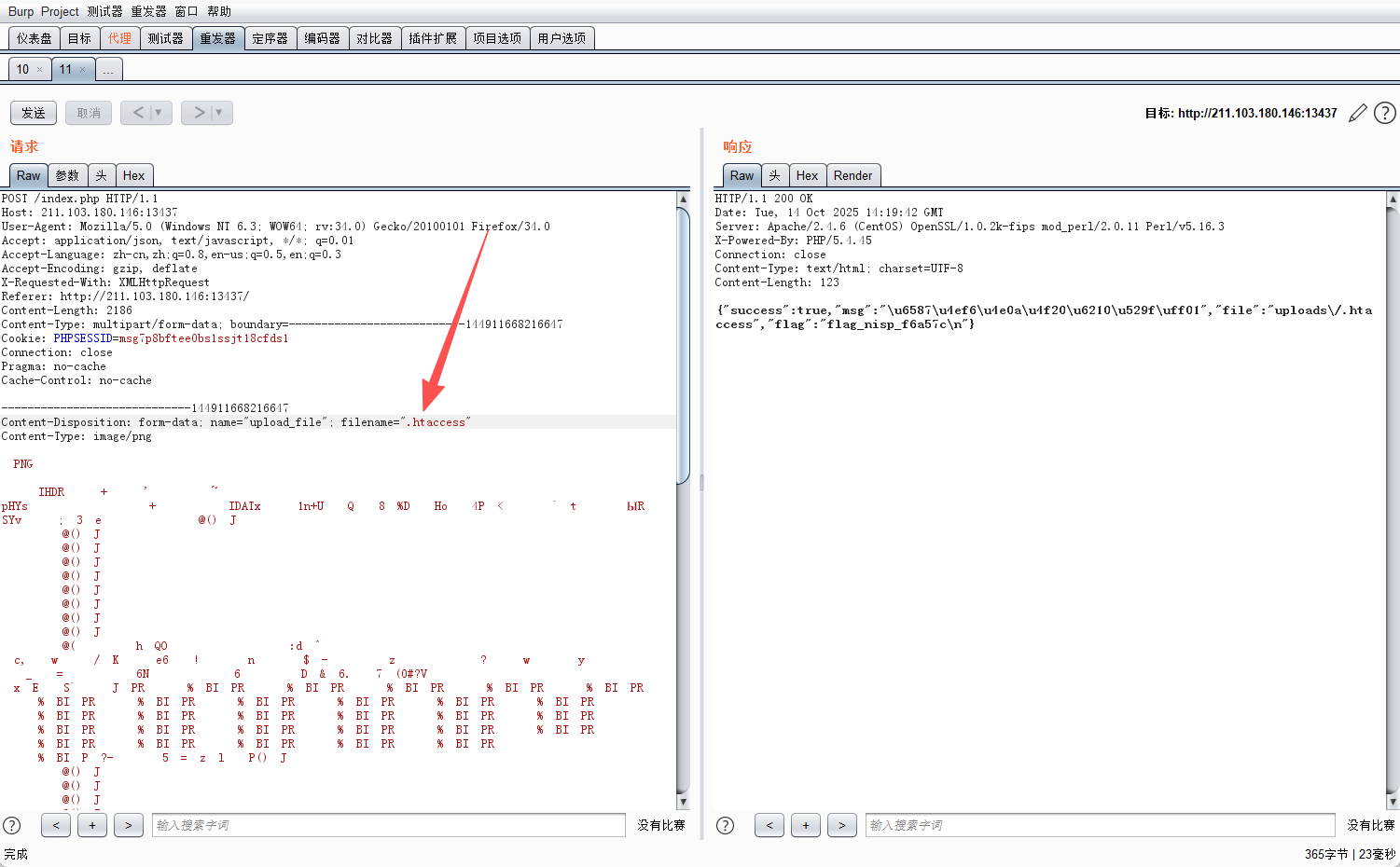Go to previous request history arrow

pos(138,113)
